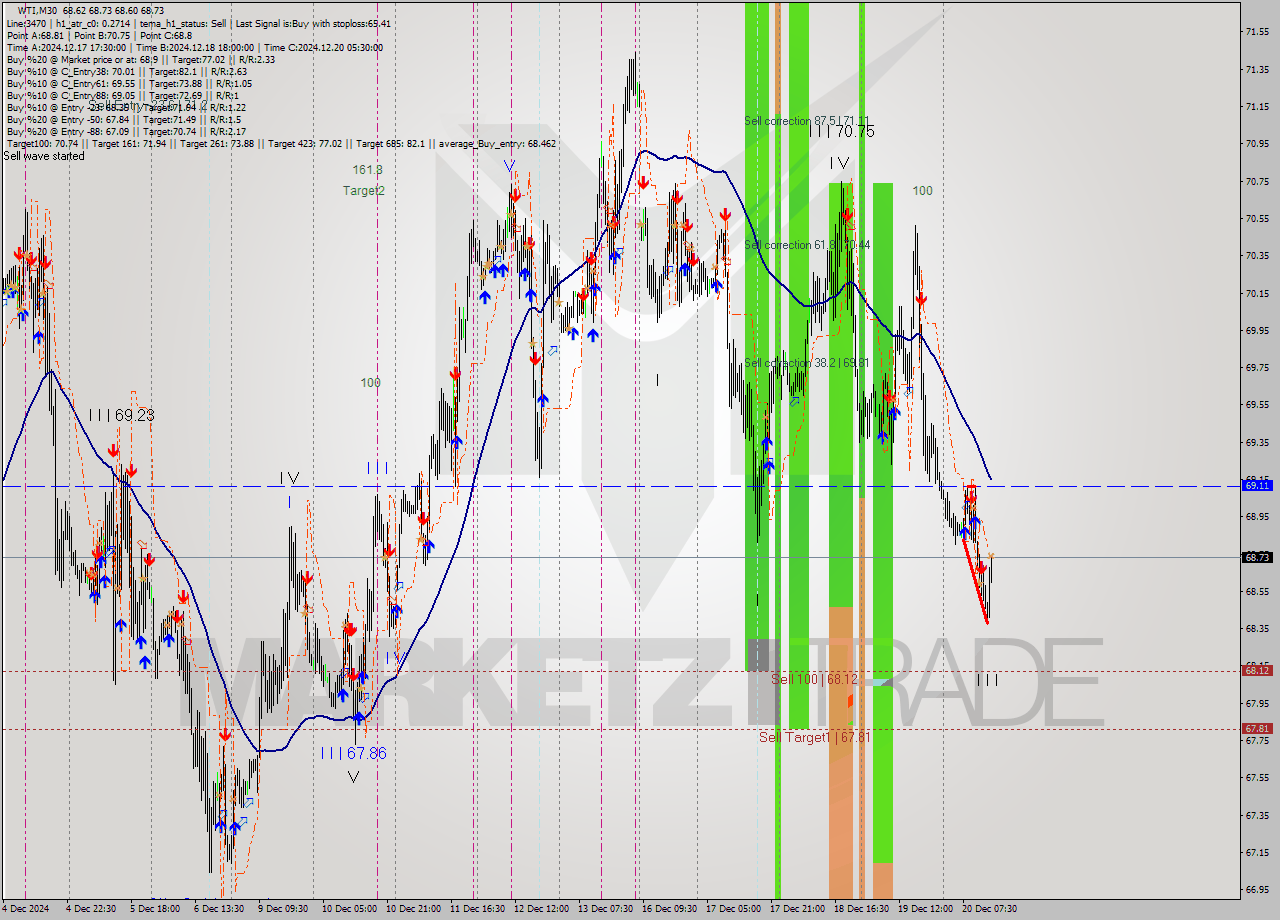Click the 70.75 price axis label
Image resolution: width=1280 pixels, height=920 pixels.
coord(1257,181)
